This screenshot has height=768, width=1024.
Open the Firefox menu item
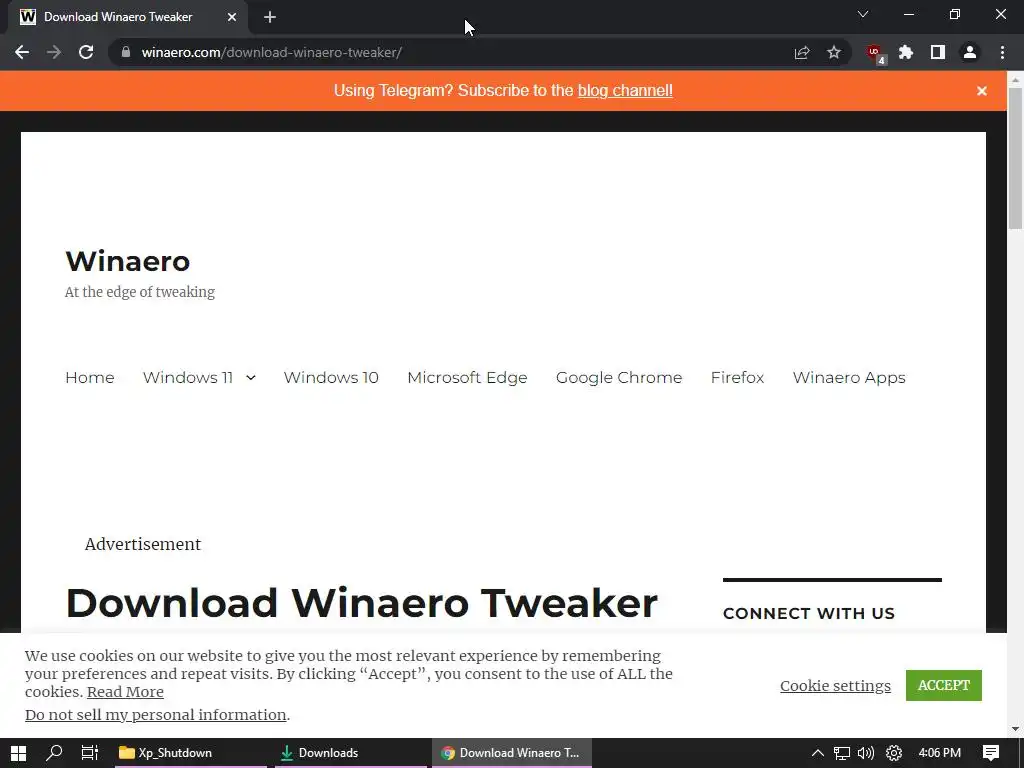point(737,377)
